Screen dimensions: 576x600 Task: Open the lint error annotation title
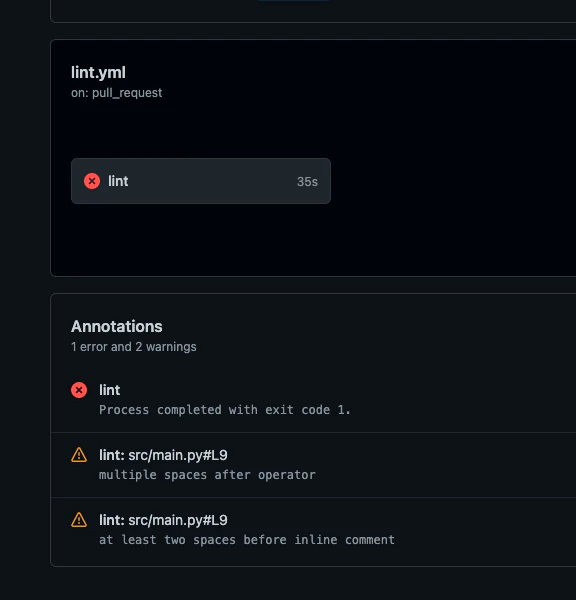point(109,390)
